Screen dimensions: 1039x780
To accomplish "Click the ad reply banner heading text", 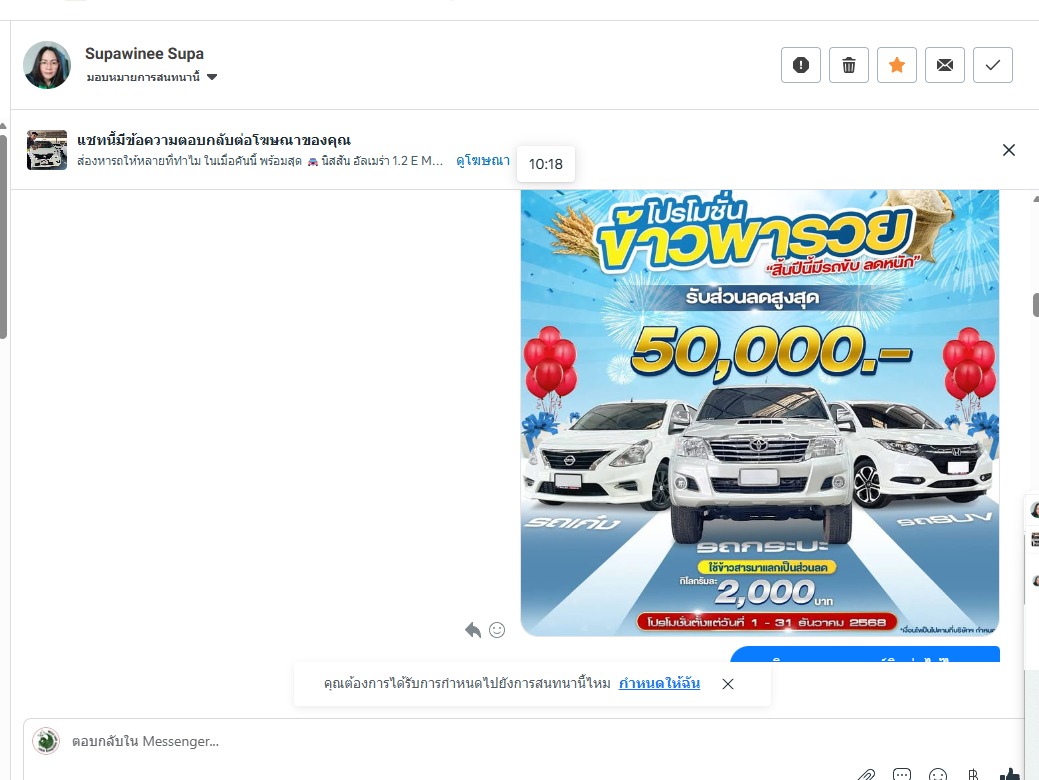I will point(214,140).
